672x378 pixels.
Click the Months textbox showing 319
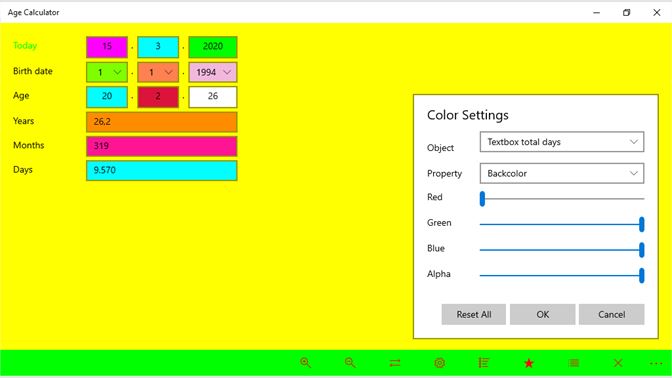pos(162,146)
